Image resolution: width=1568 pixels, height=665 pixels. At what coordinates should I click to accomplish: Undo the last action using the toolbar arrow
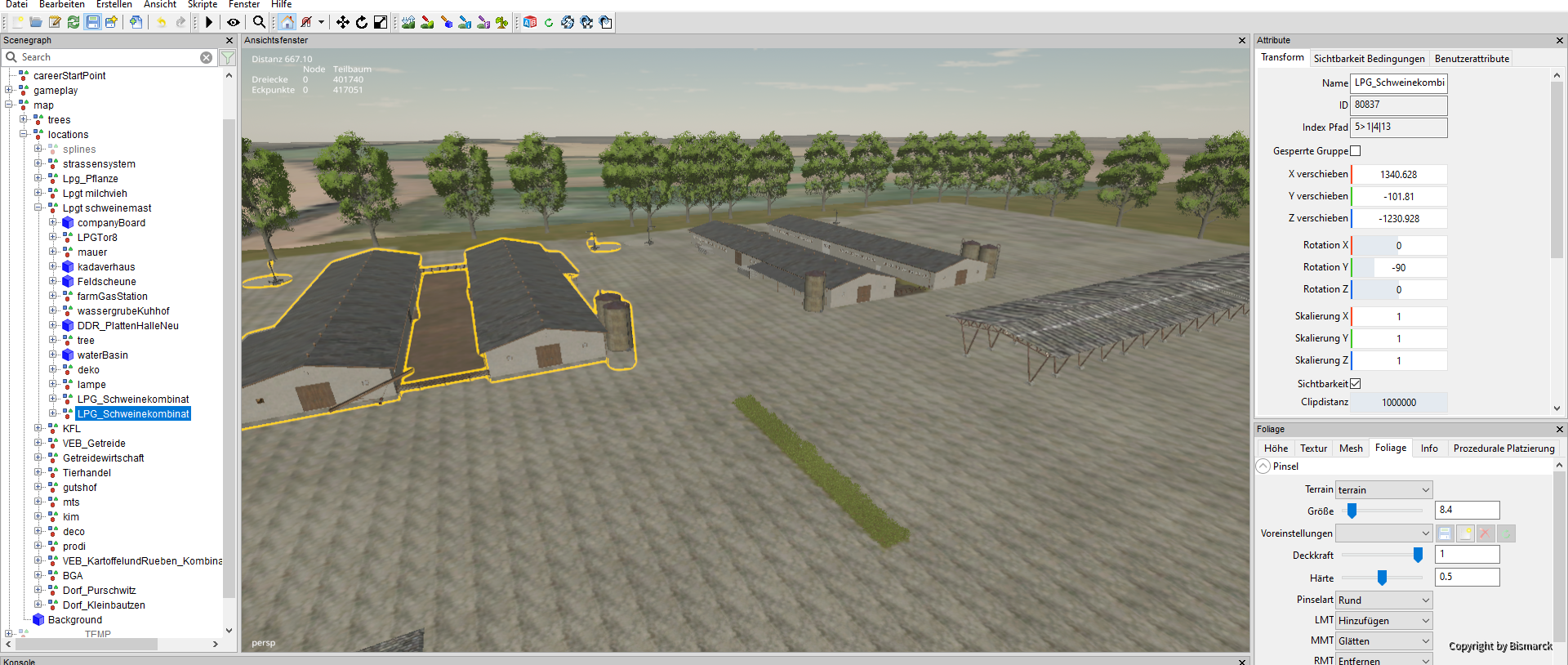point(162,22)
